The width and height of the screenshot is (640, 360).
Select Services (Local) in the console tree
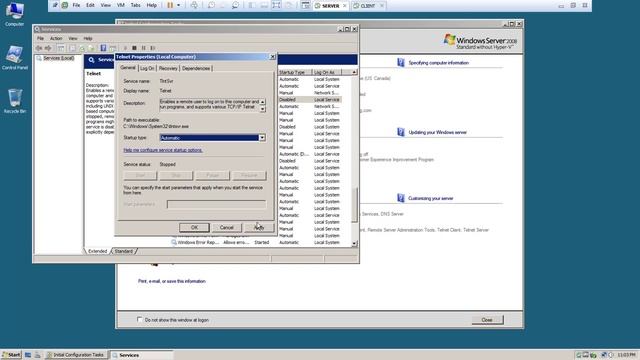click(58, 58)
